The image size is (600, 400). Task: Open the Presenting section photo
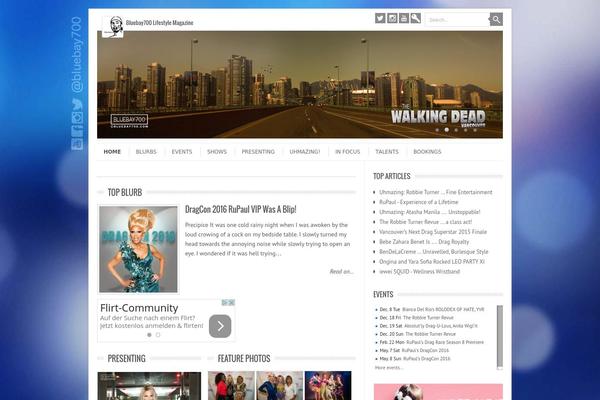click(149, 386)
